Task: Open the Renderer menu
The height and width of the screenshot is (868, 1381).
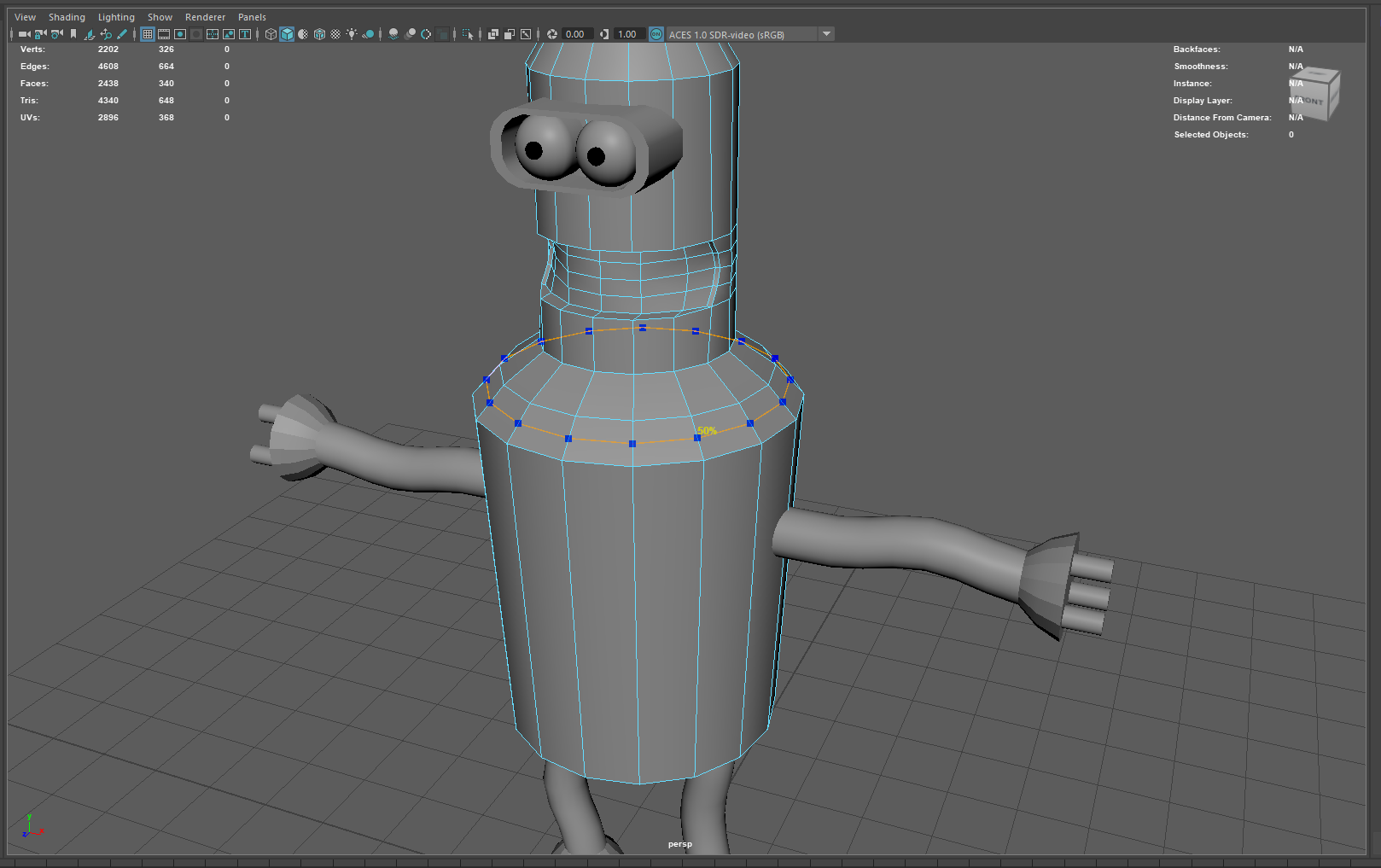Action: tap(205, 17)
